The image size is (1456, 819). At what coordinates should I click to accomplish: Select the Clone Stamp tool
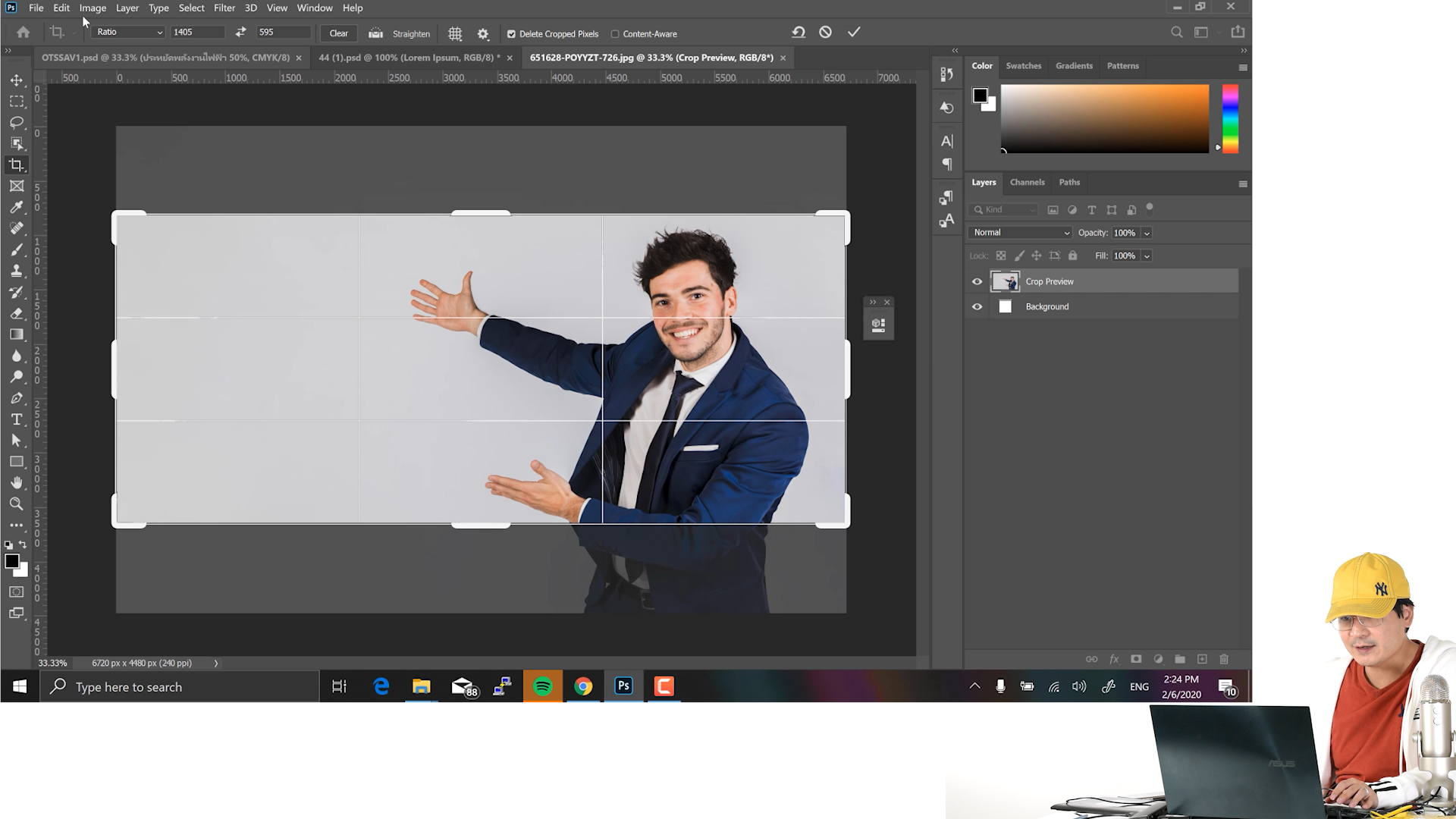click(x=17, y=271)
